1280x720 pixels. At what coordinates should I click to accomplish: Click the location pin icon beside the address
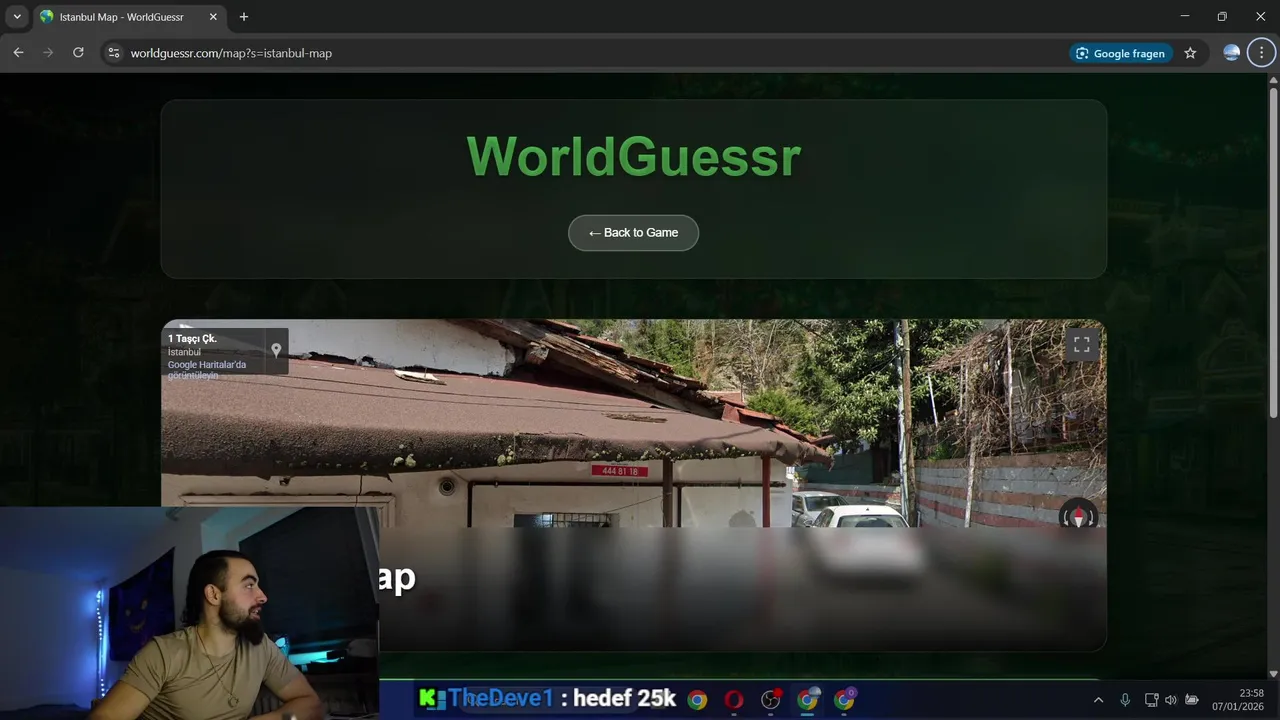(x=276, y=350)
